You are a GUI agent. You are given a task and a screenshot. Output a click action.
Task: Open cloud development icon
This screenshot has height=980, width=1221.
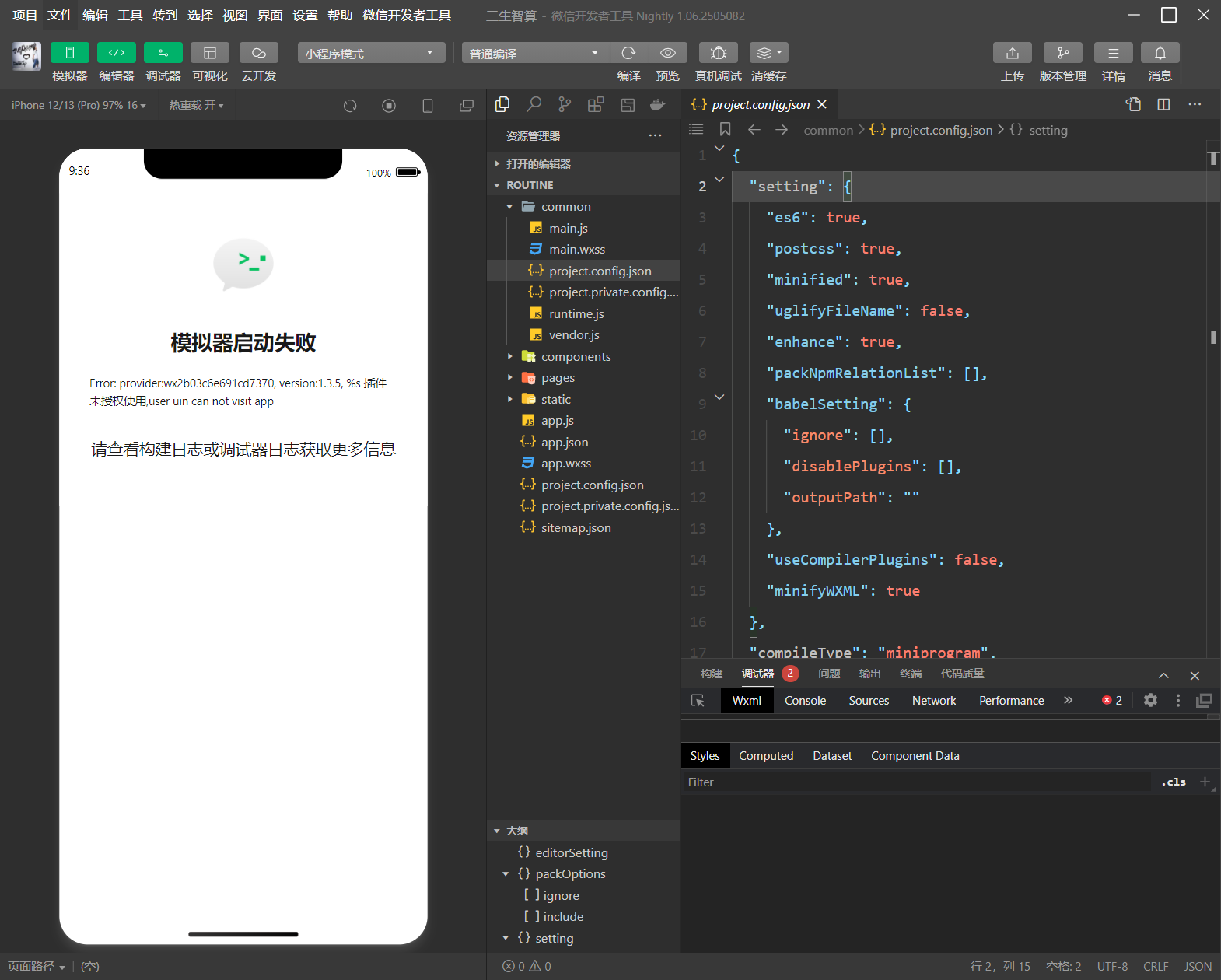pos(259,53)
